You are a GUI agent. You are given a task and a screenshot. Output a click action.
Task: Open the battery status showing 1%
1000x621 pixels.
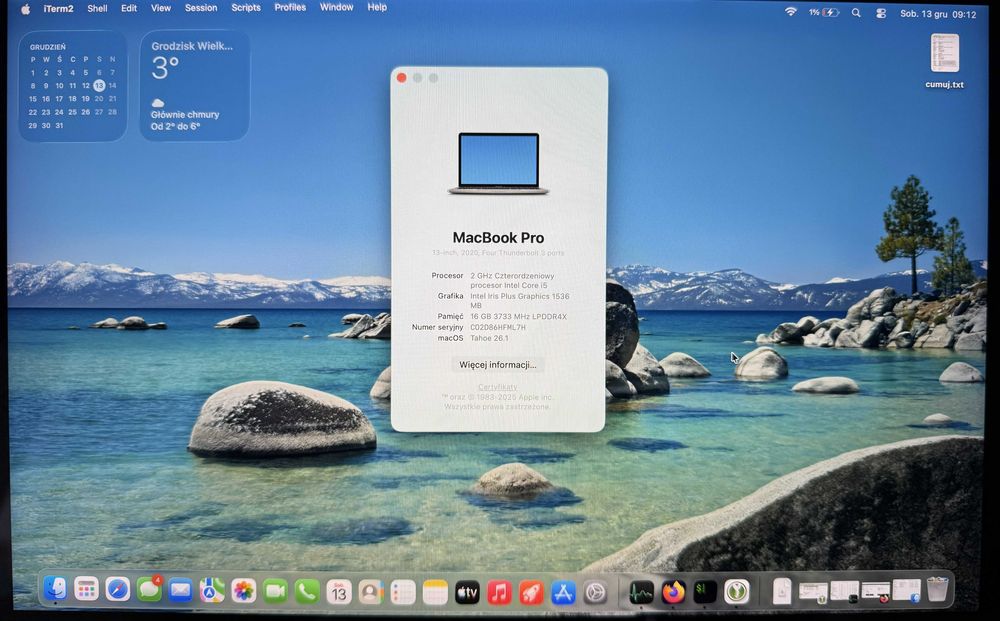click(x=824, y=13)
